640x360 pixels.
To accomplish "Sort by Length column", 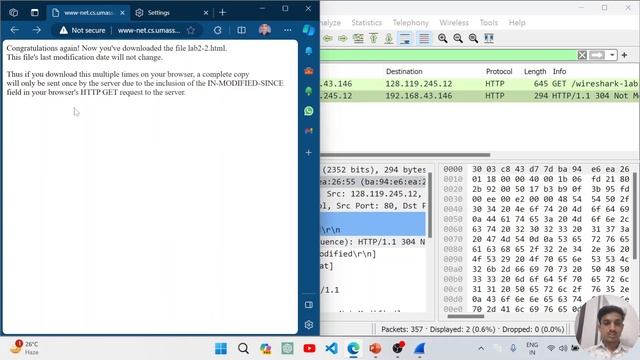I will (535, 71).
